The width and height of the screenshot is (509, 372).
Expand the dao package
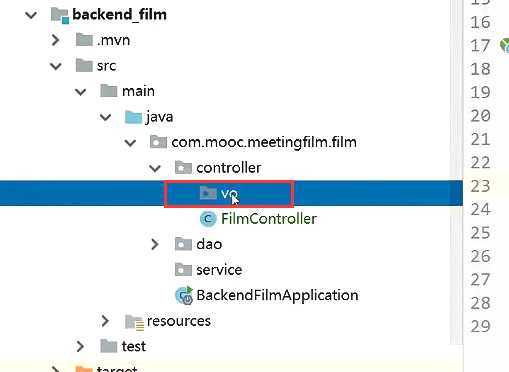click(x=155, y=244)
